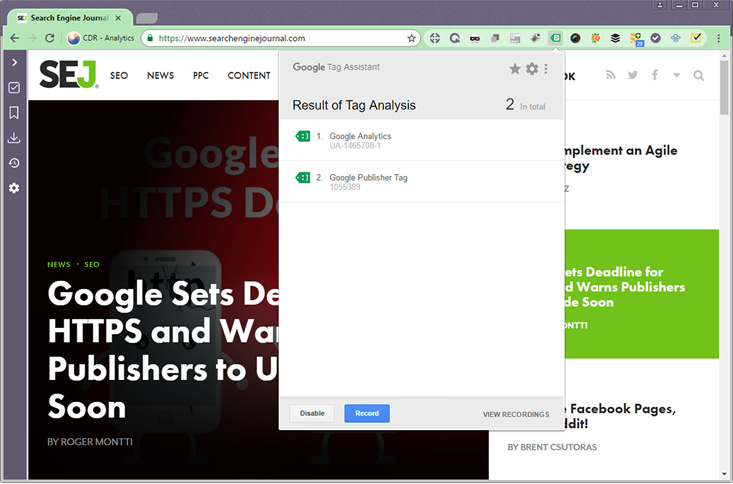Image resolution: width=733 pixels, height=484 pixels.
Task: Open the downloads icon in left sidebar
Action: (14, 137)
